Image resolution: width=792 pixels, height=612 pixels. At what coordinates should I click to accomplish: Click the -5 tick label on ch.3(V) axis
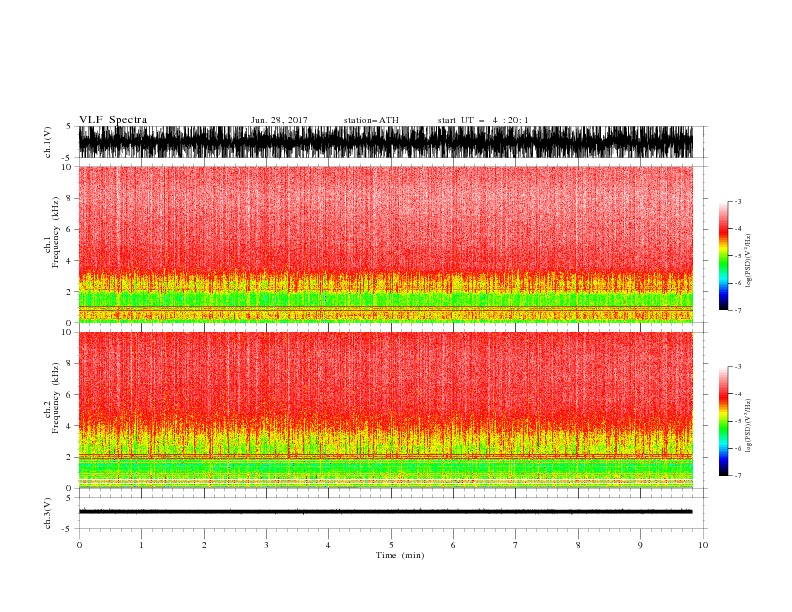(x=66, y=529)
